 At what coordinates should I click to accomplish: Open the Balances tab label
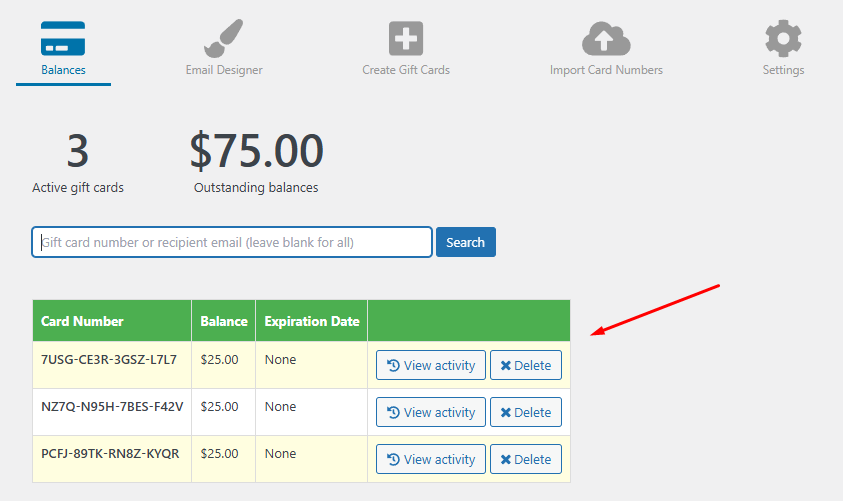click(x=63, y=70)
